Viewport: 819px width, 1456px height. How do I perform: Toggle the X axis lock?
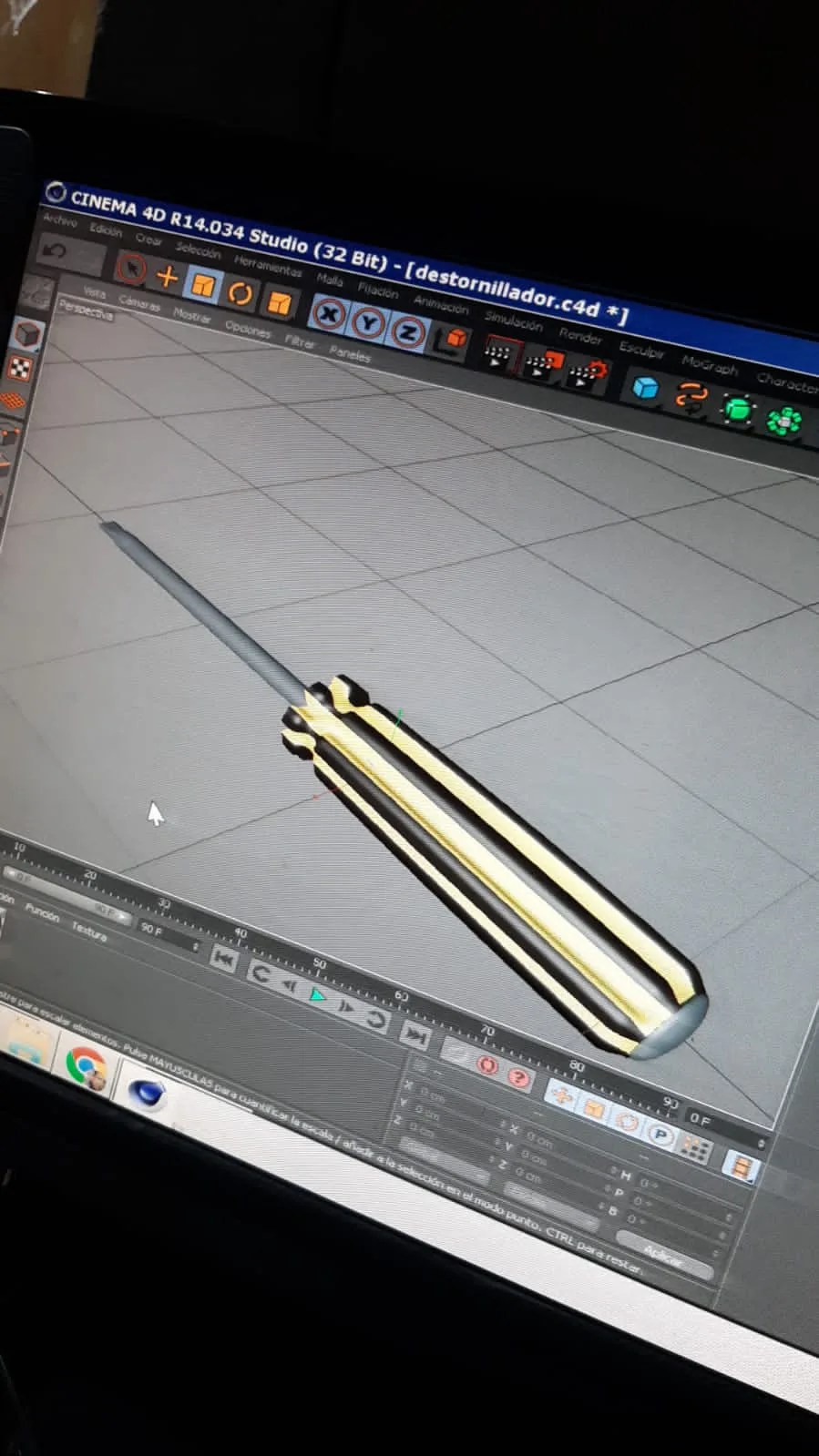point(330,314)
